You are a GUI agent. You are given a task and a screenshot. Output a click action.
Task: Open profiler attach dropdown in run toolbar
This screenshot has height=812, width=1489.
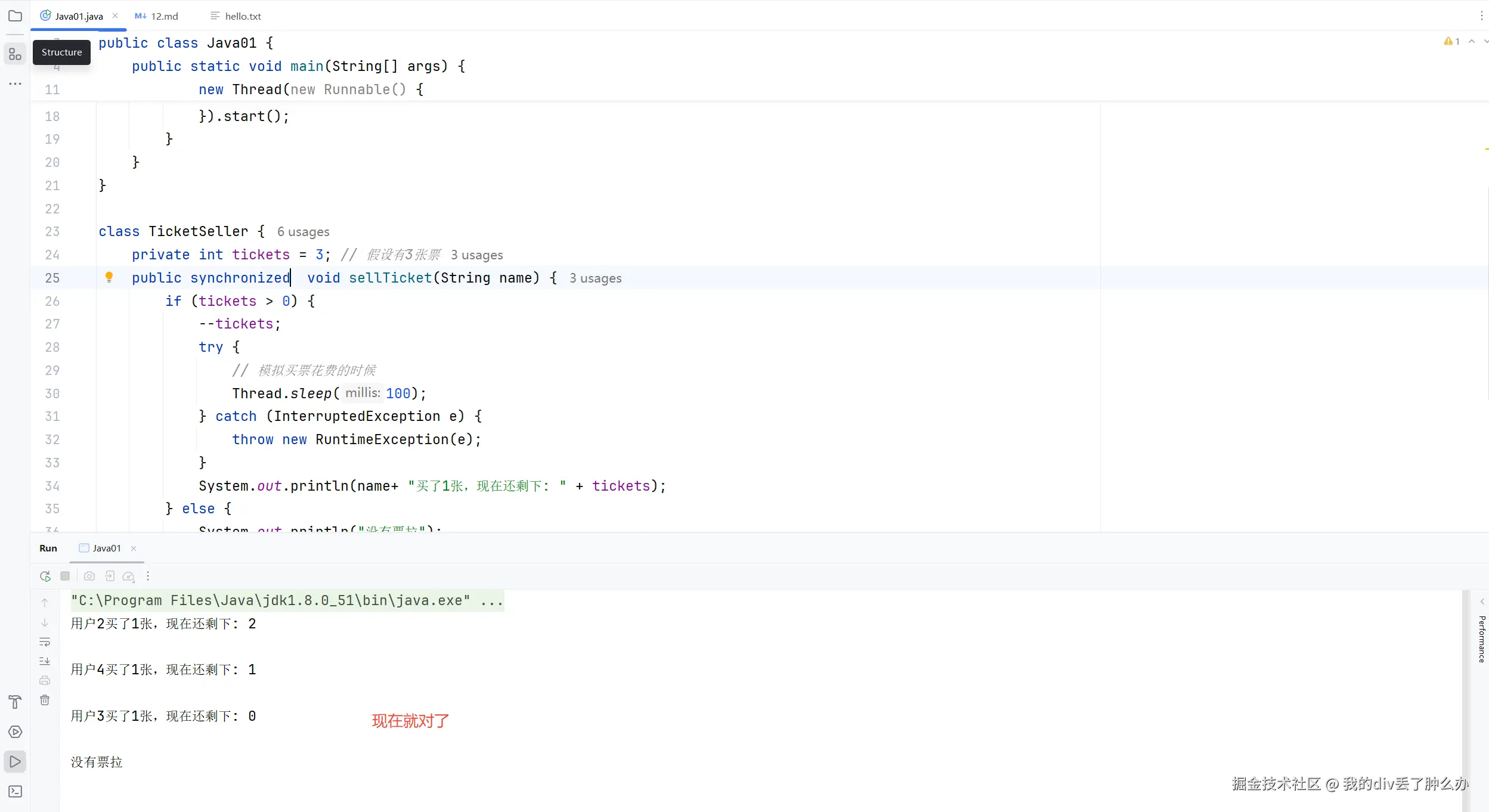129,576
